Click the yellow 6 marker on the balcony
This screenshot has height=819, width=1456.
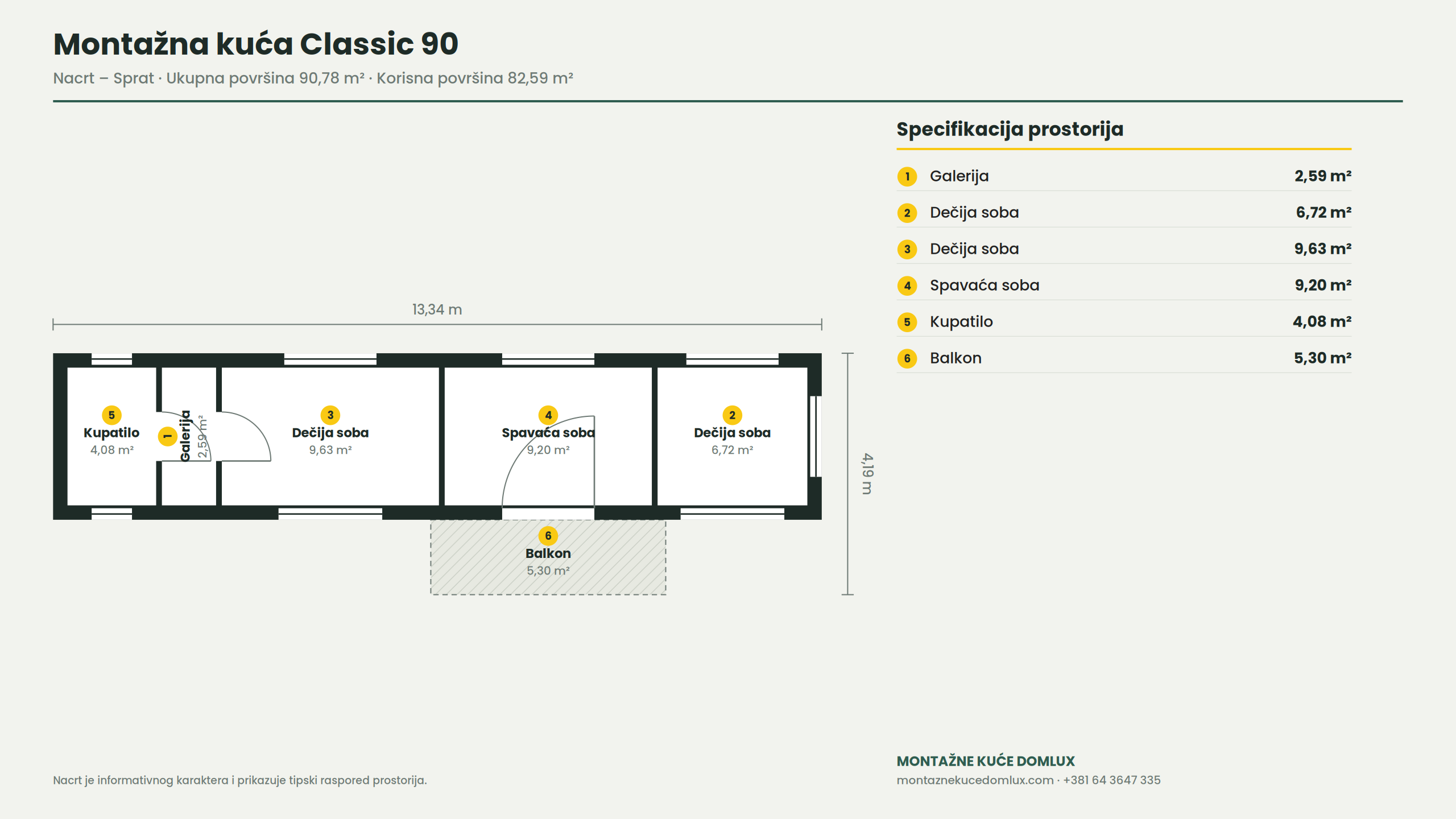click(x=548, y=536)
